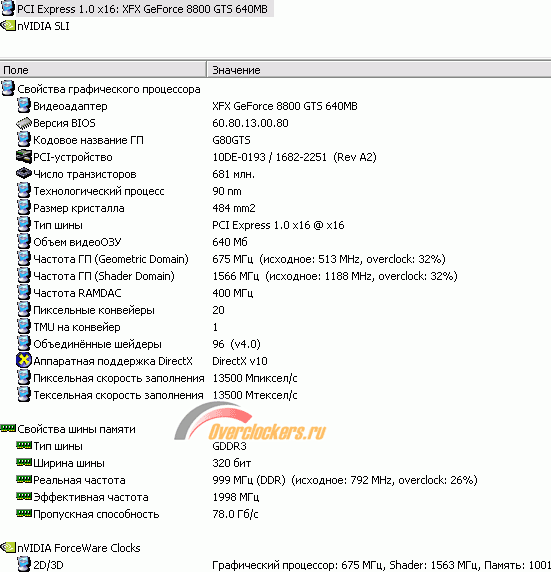
Task: Select the 640 Мб video memory value
Action: tap(230, 242)
